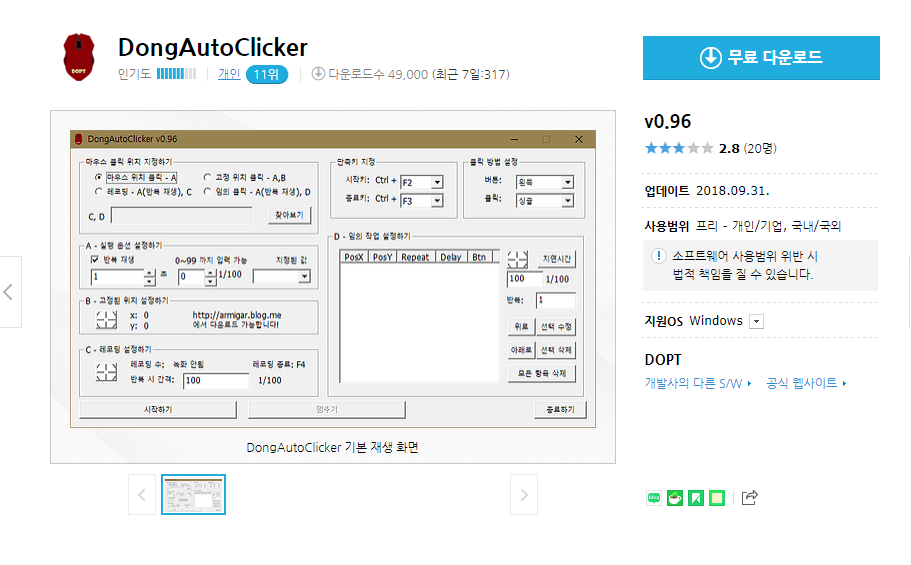Share to Naver Blog icon

654,498
